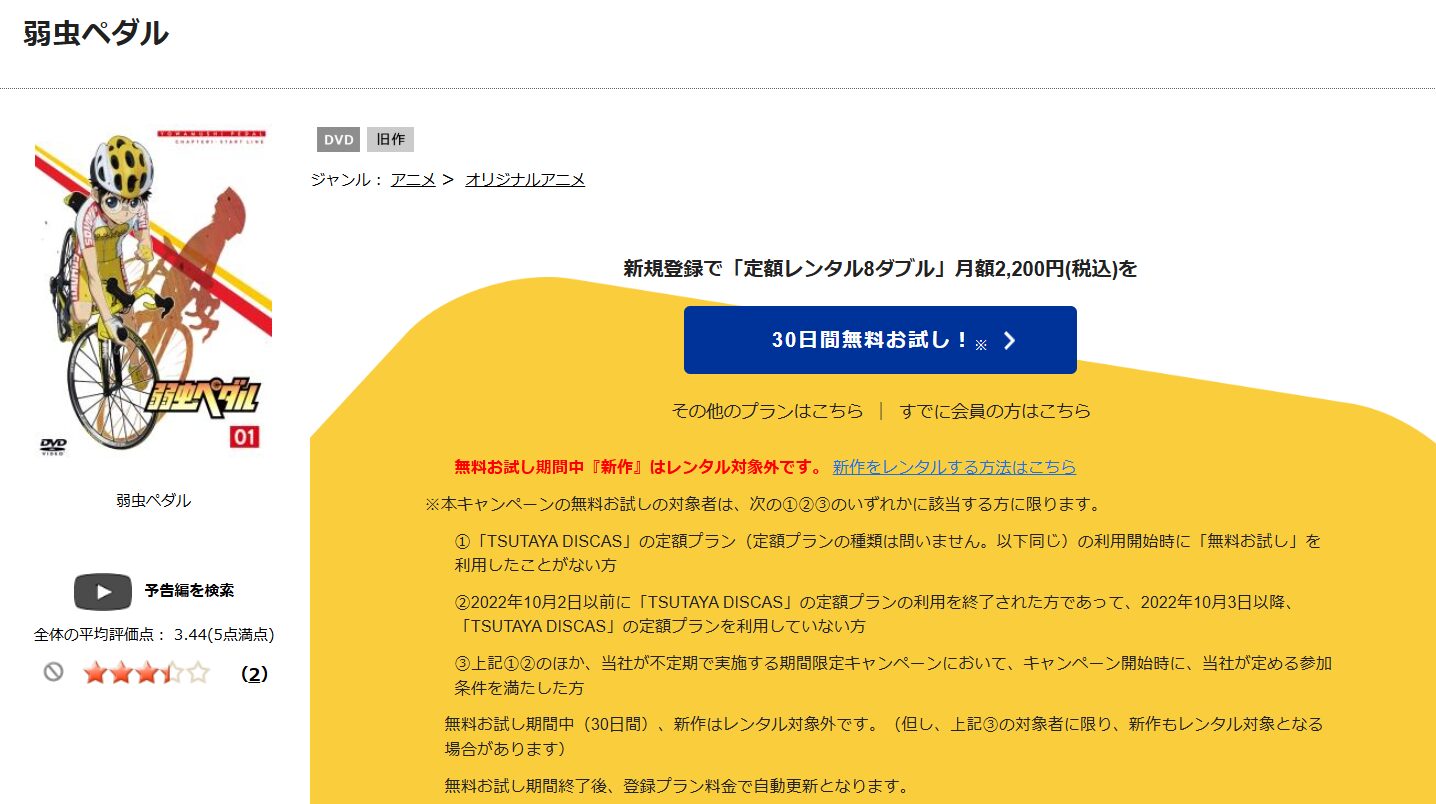
Task: Click the second star of the rating
Action: click(x=122, y=671)
